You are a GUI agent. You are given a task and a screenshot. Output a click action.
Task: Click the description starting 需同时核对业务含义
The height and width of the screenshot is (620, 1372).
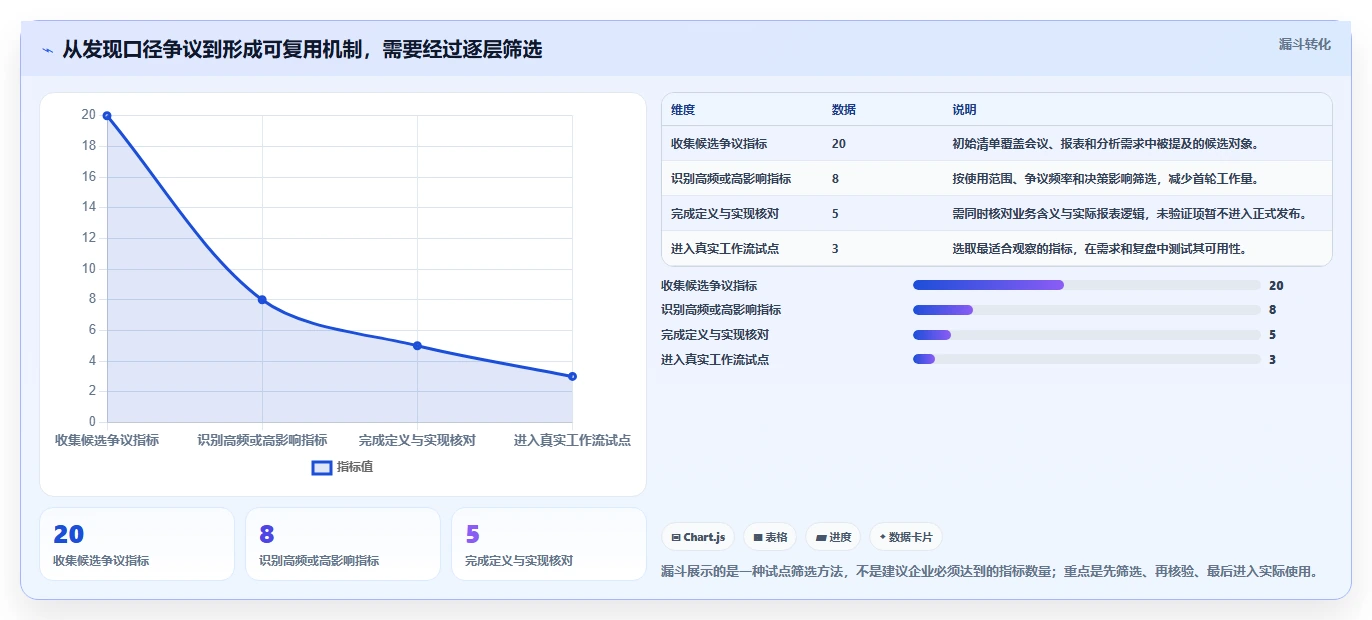[1129, 214]
